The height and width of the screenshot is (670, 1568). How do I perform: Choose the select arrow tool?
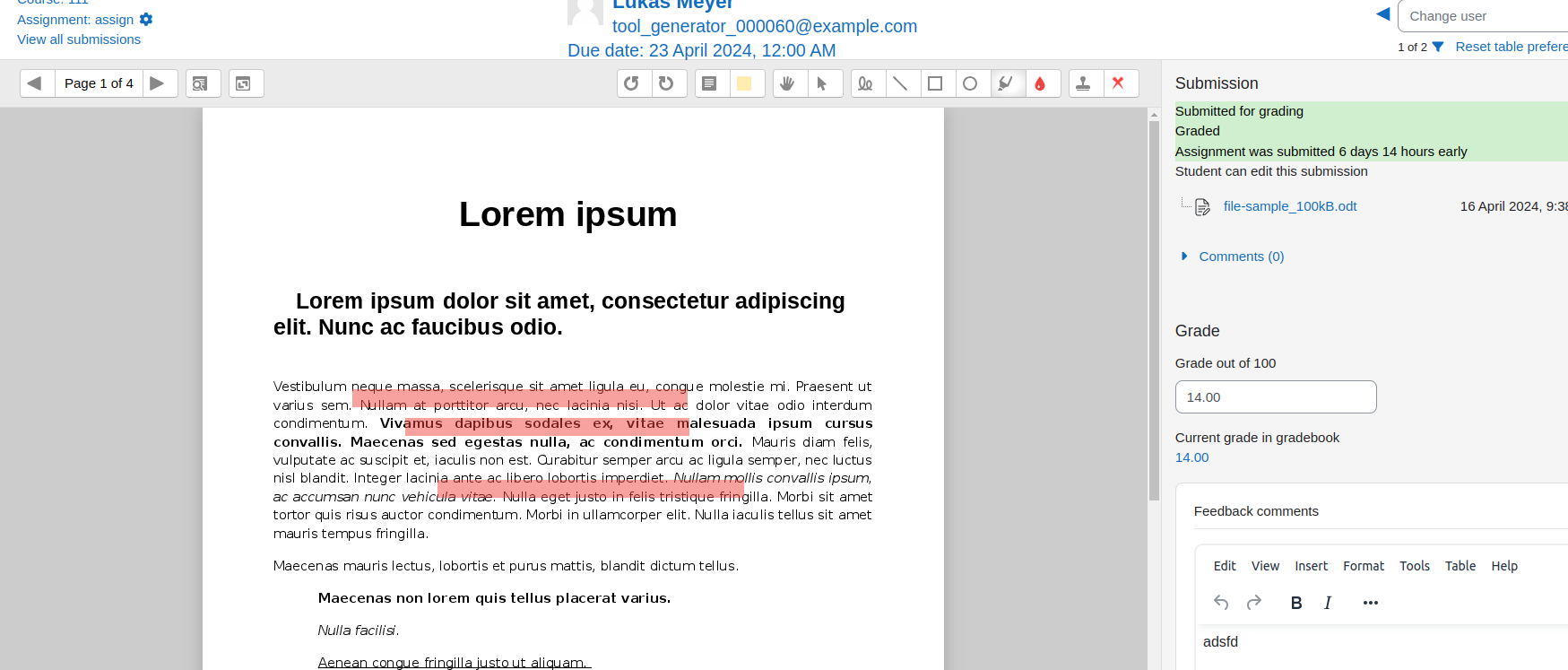pyautogui.click(x=824, y=83)
